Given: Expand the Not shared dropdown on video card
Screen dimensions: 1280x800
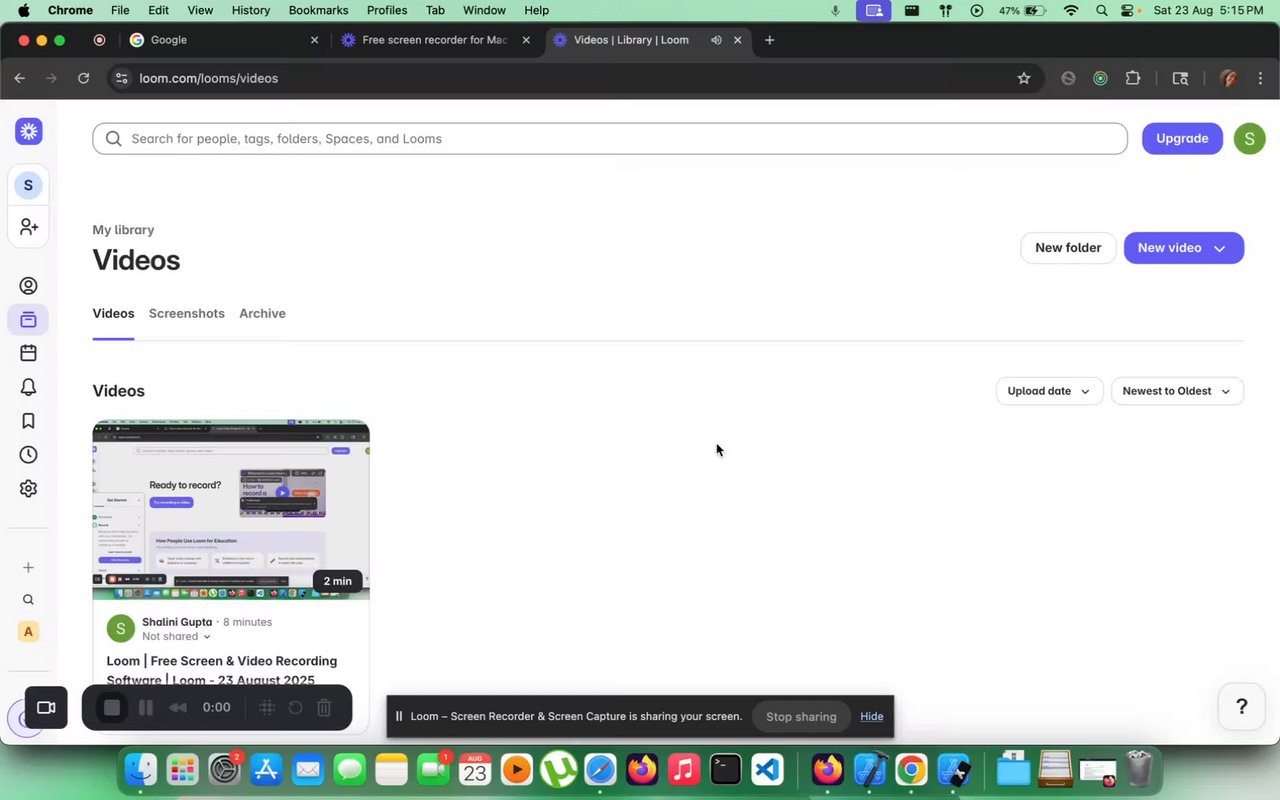Looking at the screenshot, I should coord(176,636).
